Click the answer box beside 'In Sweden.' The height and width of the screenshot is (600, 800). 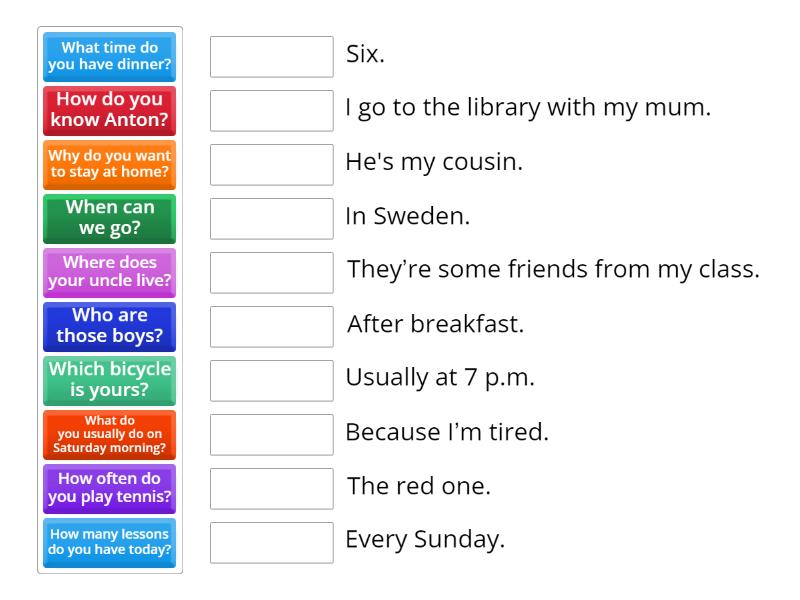[271, 219]
